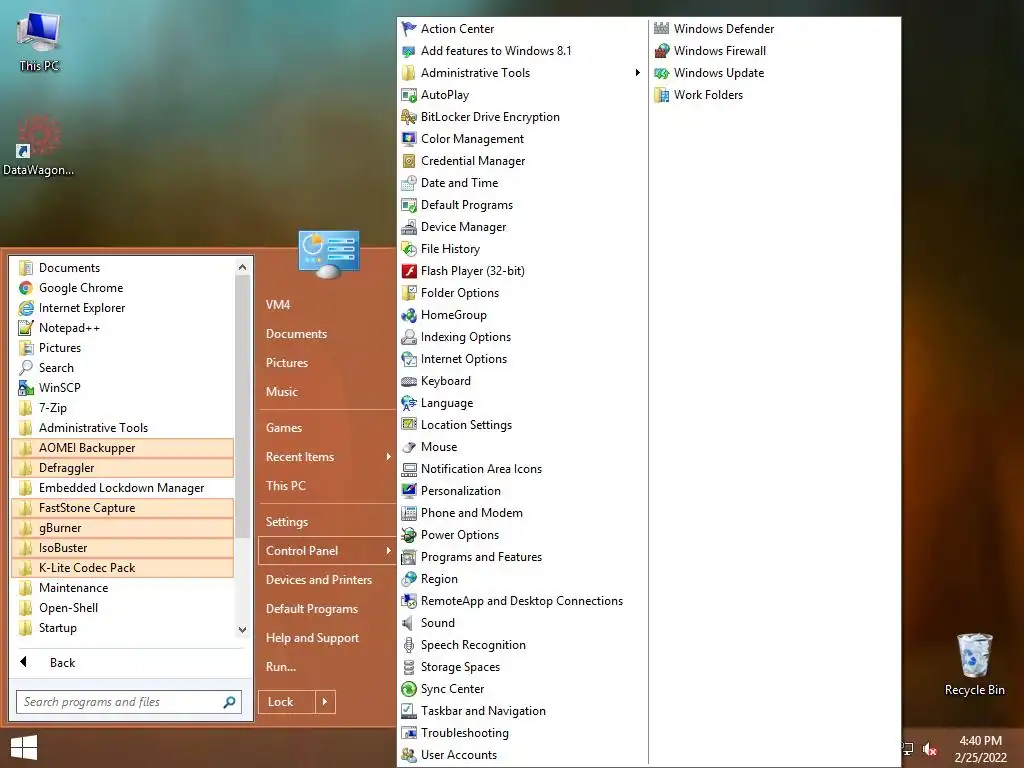Open the User Accounts icon
The image size is (1024, 768).
(409, 755)
